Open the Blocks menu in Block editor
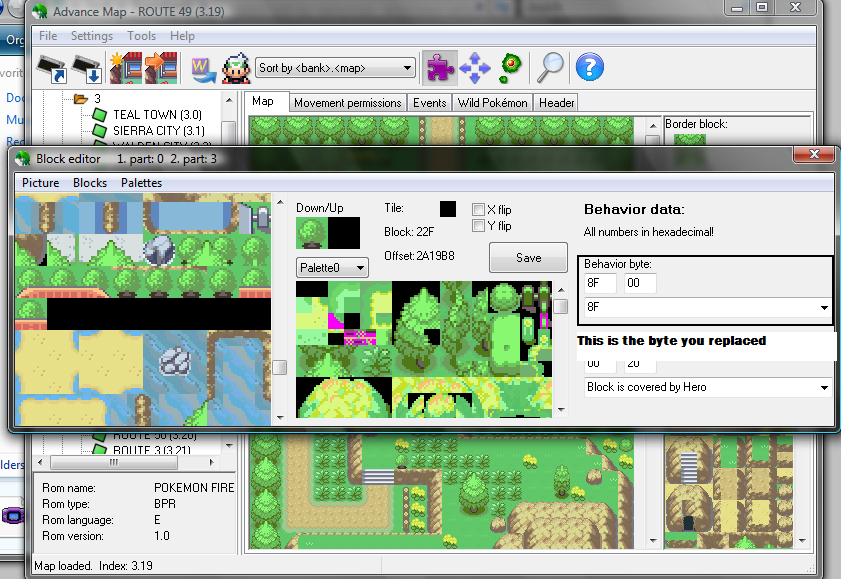The image size is (841, 579). point(90,183)
